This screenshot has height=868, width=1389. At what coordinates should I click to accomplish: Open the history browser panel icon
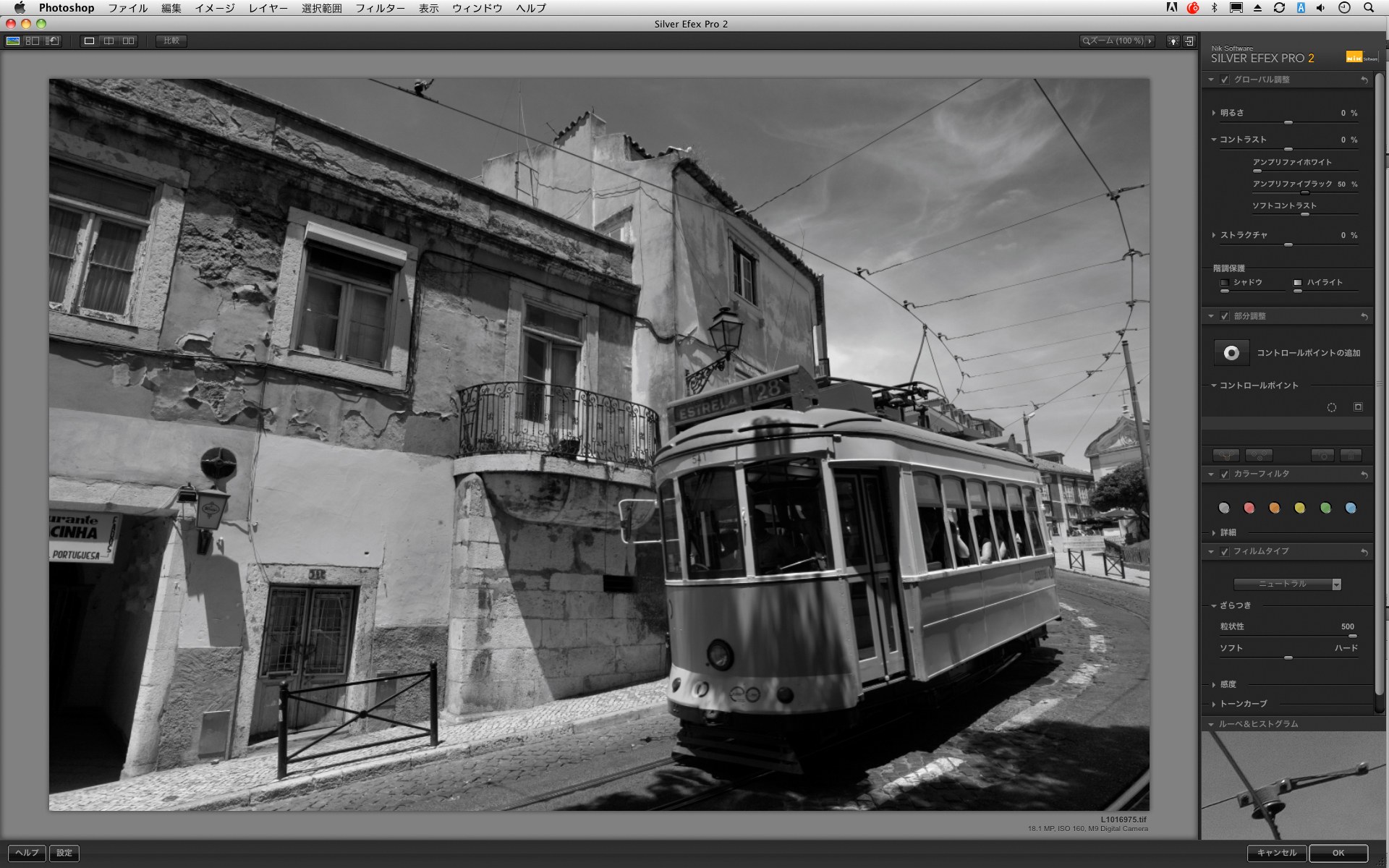[52, 41]
